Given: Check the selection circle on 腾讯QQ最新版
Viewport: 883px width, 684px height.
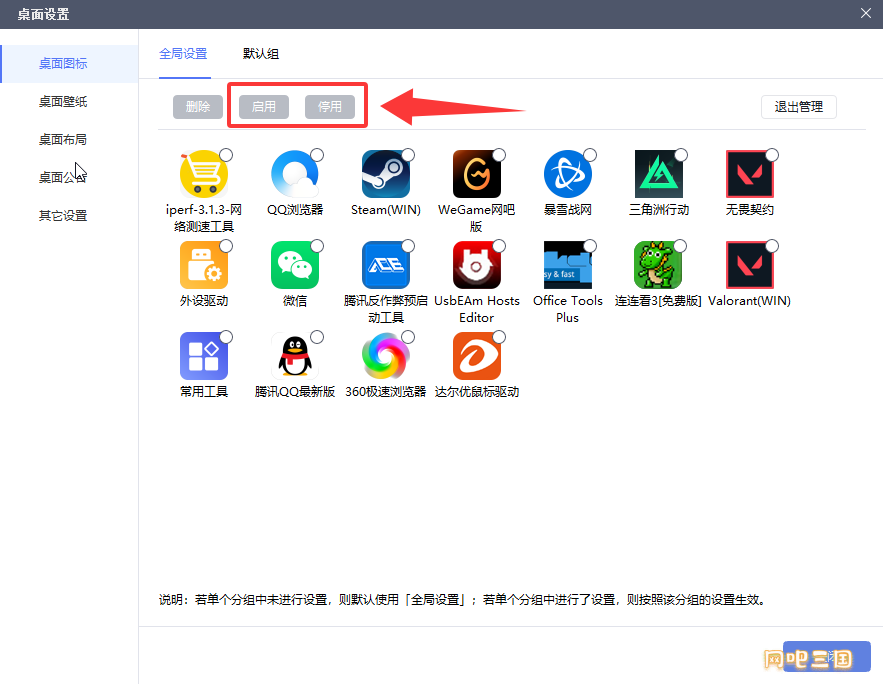Looking at the screenshot, I should (317, 337).
